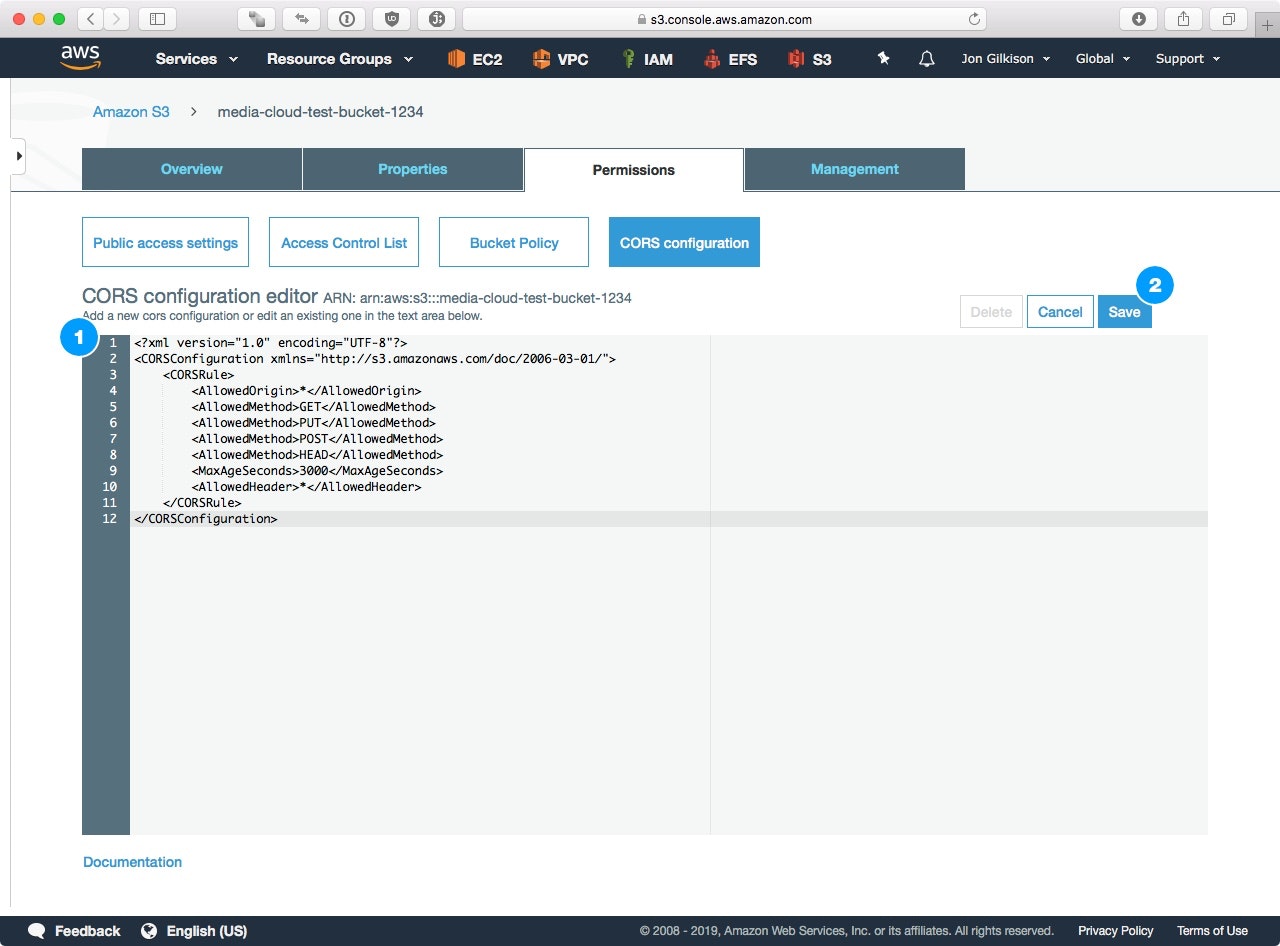Image resolution: width=1280 pixels, height=946 pixels.
Task: Open the Support dropdown menu
Action: (1188, 59)
